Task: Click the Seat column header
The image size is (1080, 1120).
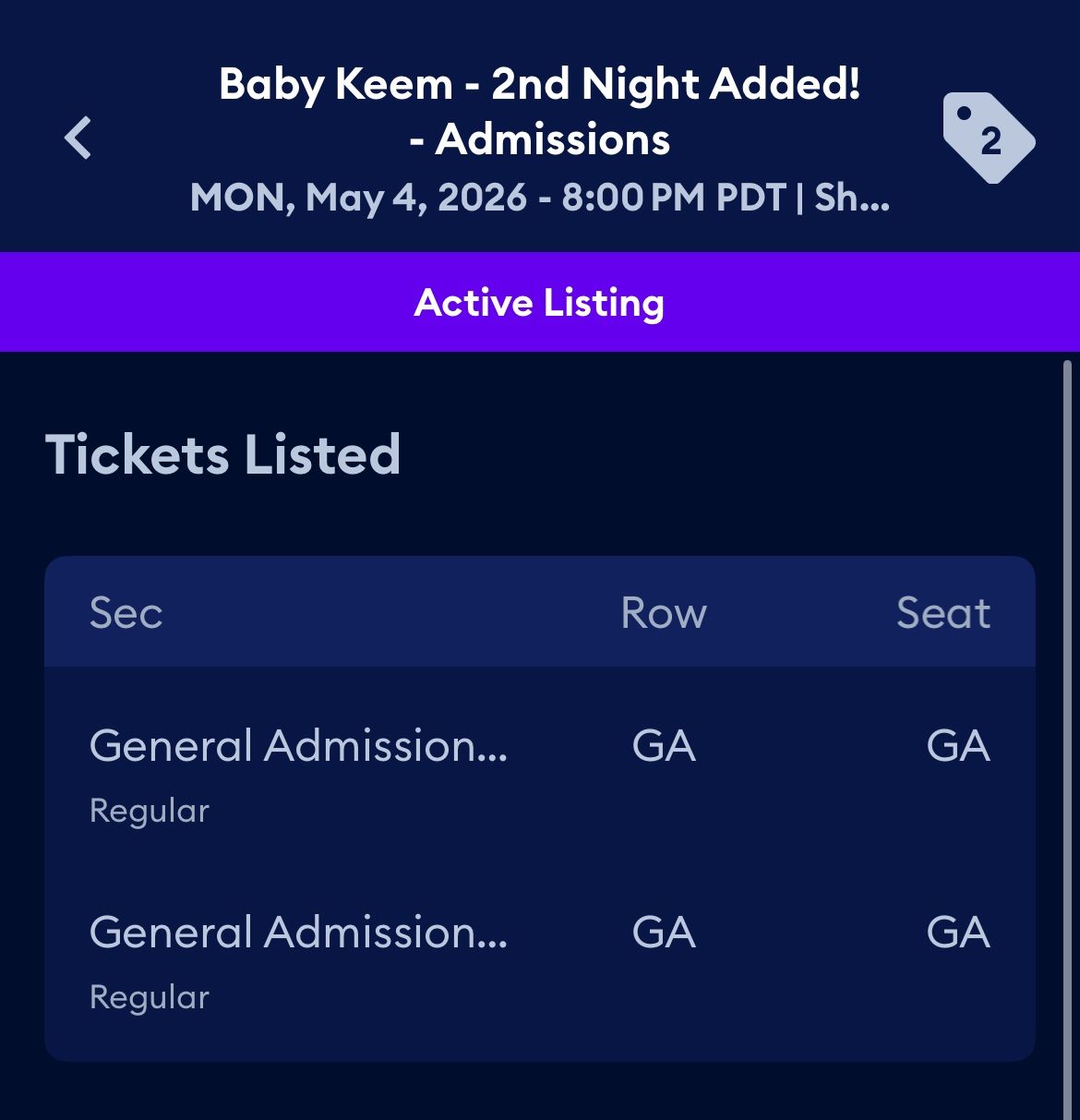Action: tap(943, 613)
